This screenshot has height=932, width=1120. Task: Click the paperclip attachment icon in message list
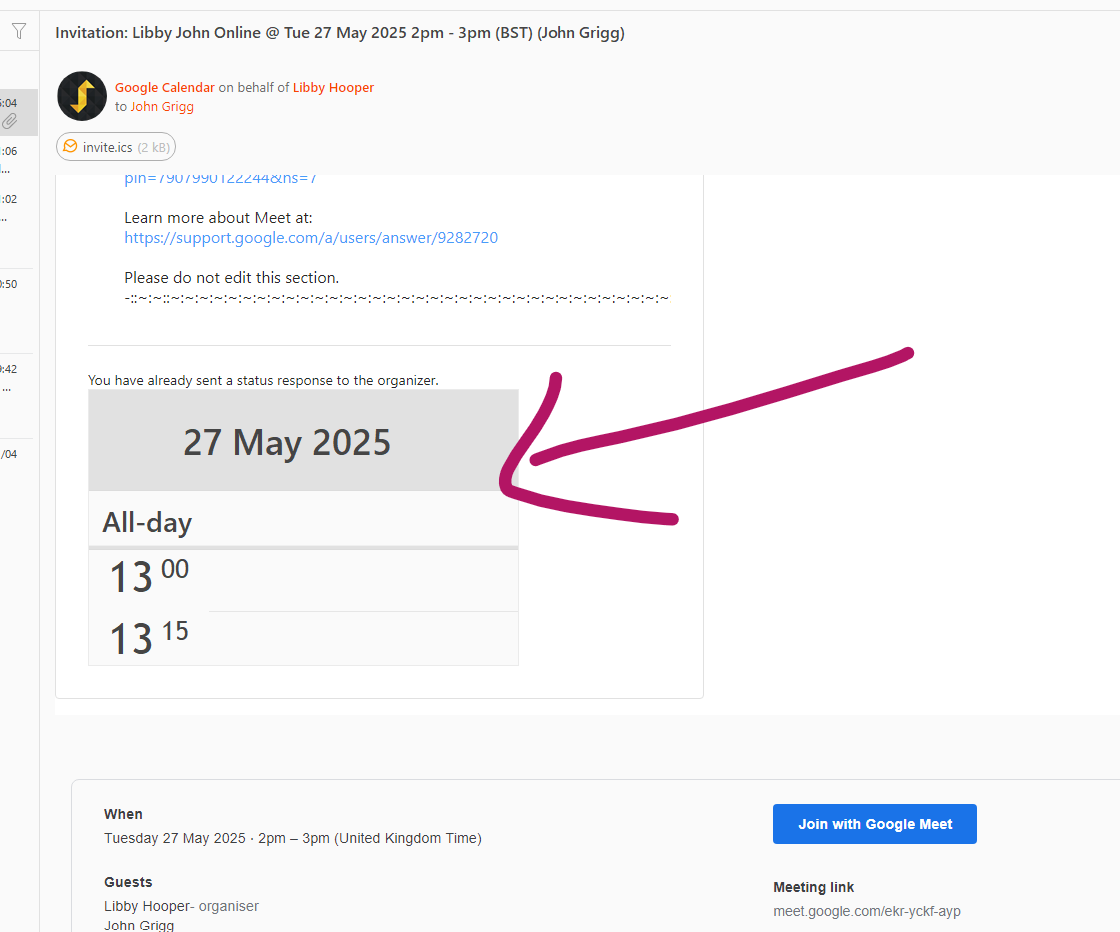[x=9, y=121]
